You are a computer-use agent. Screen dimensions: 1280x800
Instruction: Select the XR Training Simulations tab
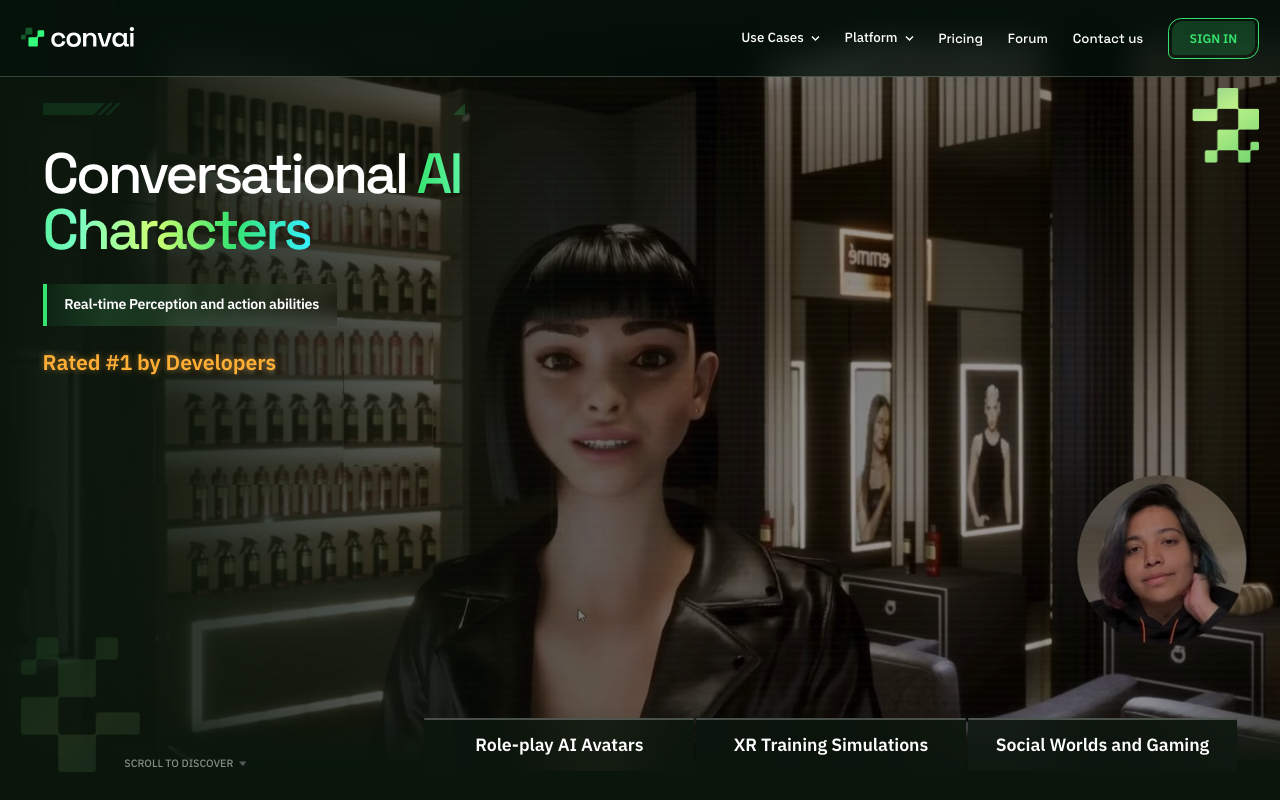831,745
